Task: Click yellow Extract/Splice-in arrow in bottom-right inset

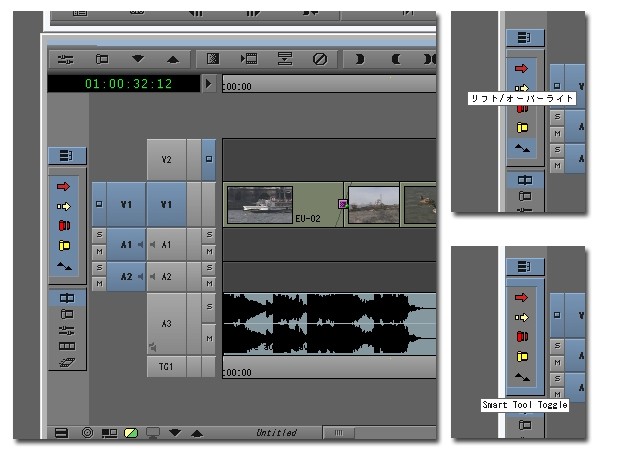Action: (x=522, y=318)
